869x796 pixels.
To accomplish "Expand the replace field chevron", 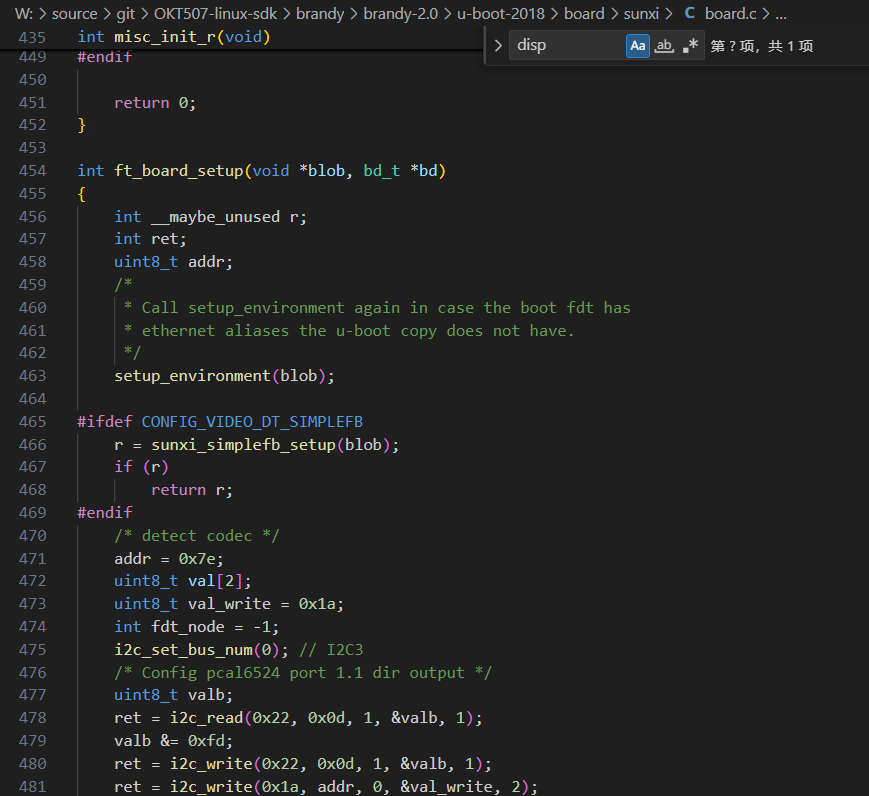I will pos(498,45).
